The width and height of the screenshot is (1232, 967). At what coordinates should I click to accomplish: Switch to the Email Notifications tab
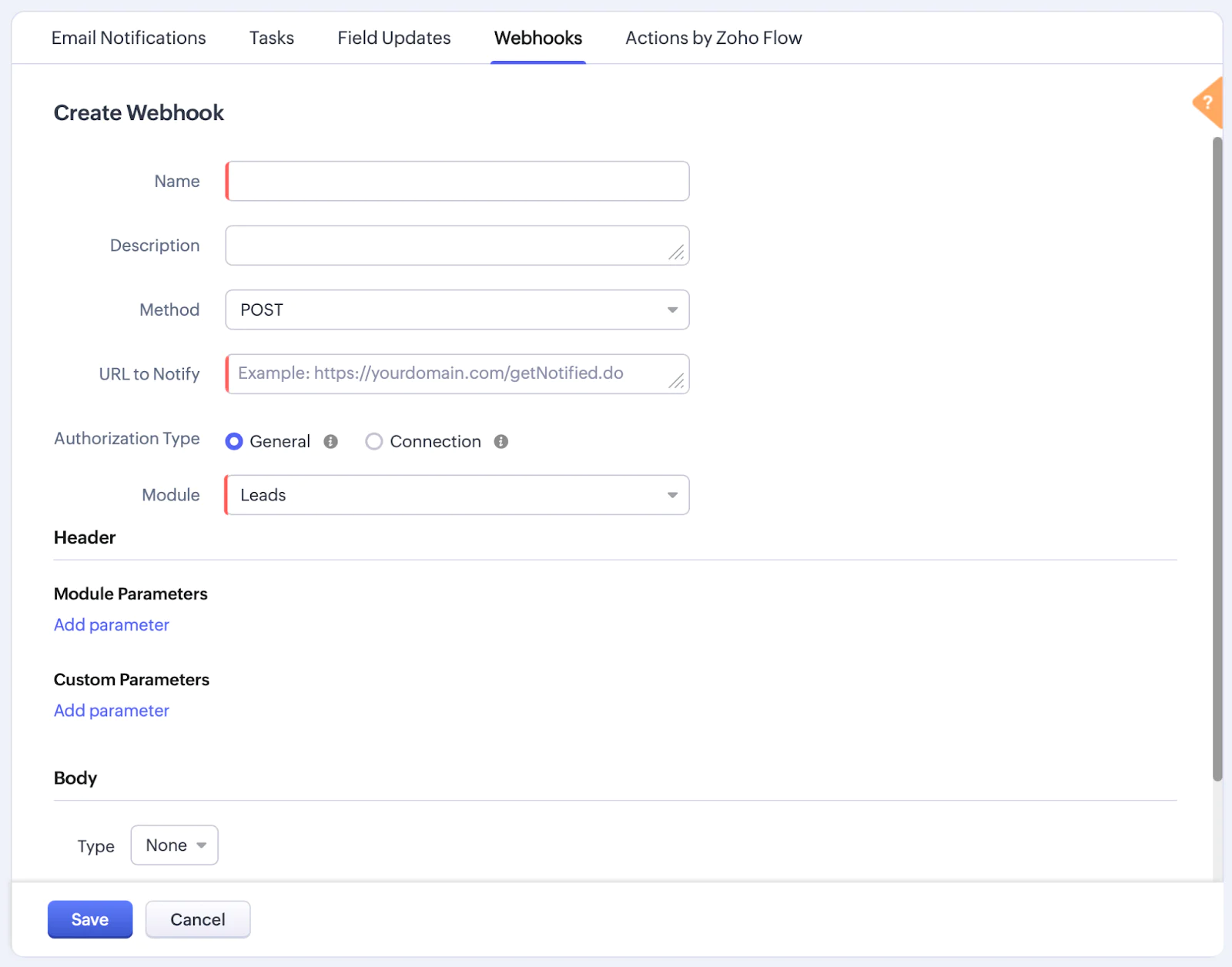click(x=128, y=37)
